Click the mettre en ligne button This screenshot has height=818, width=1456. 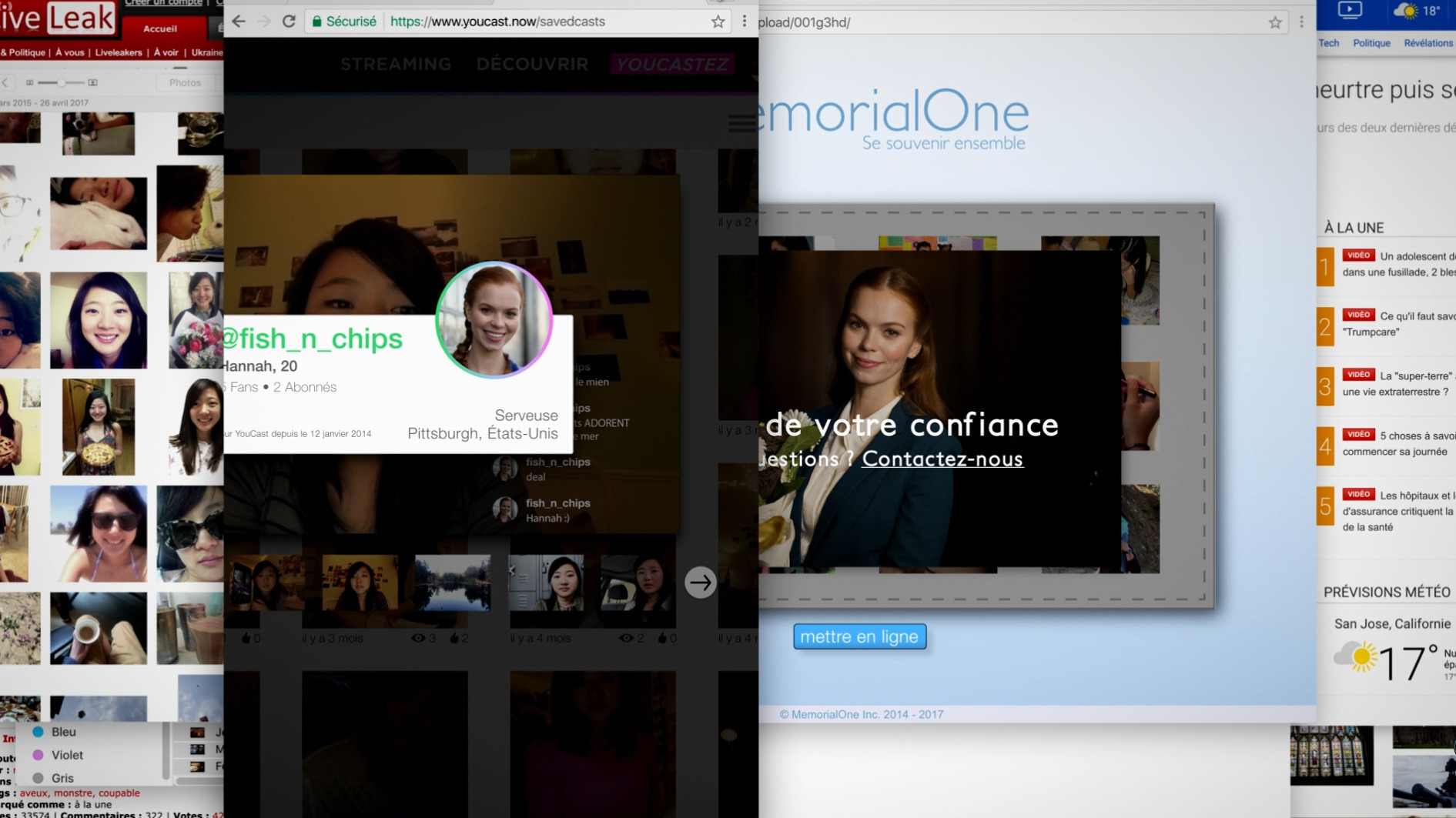coord(859,636)
